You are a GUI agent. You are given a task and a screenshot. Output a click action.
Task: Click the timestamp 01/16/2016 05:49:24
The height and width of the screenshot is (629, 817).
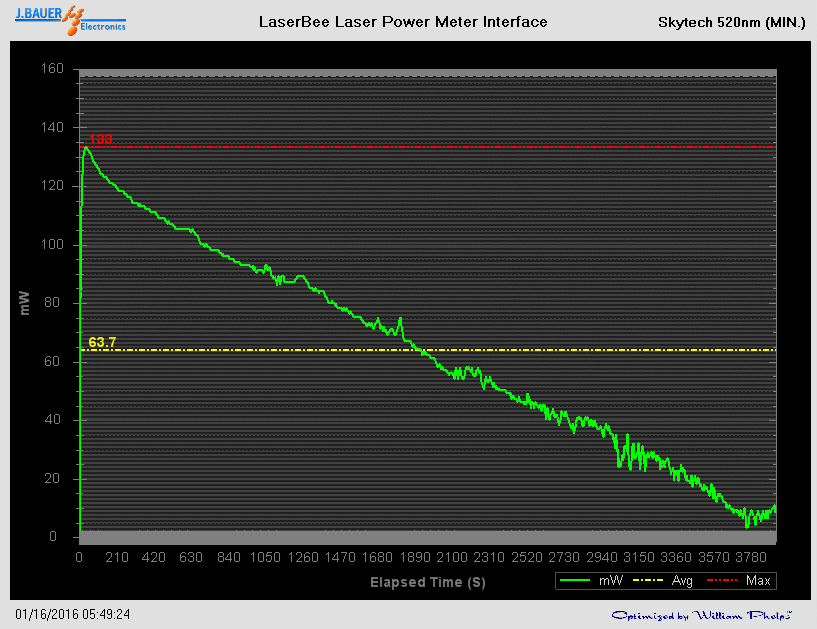[74, 614]
